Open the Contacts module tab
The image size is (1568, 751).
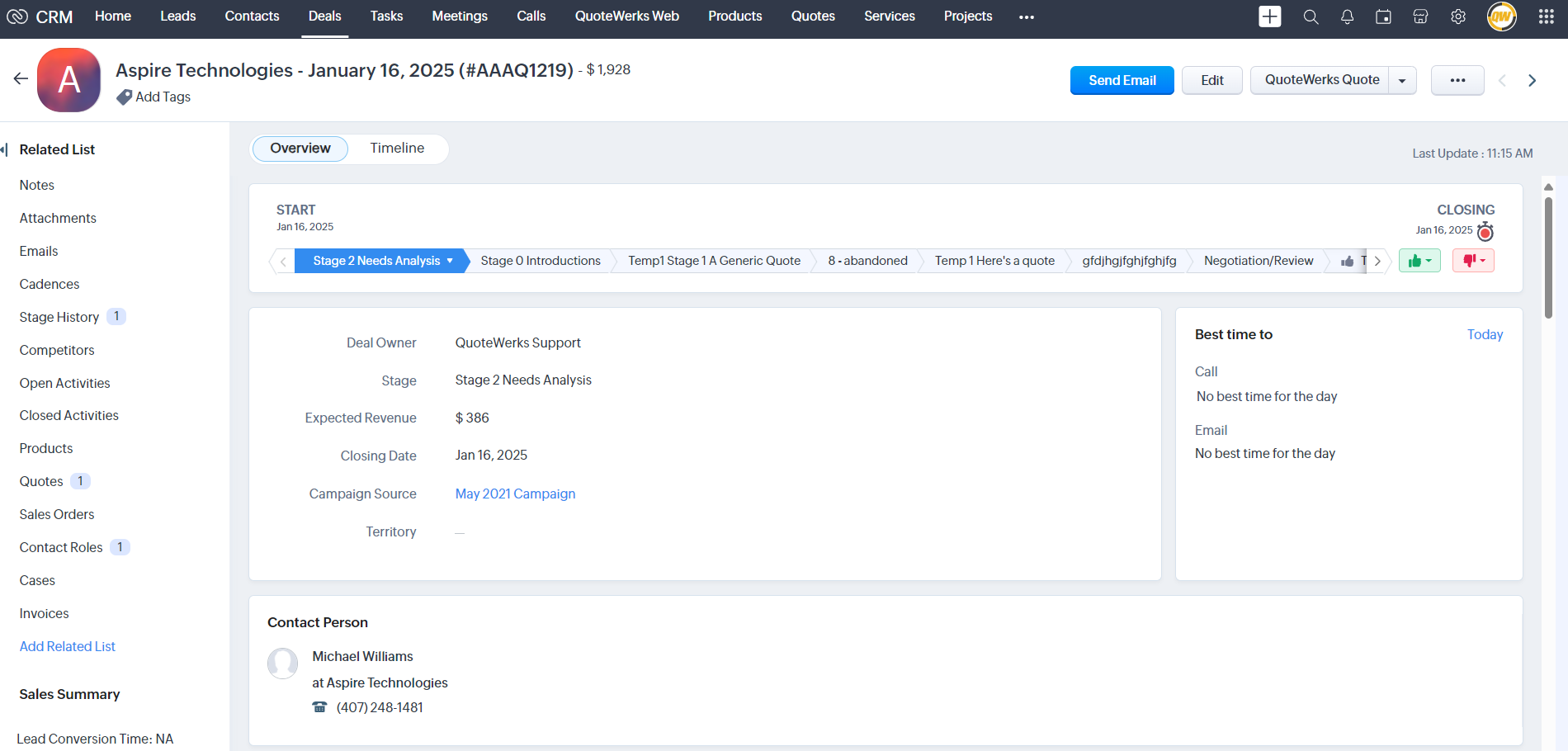pyautogui.click(x=252, y=17)
